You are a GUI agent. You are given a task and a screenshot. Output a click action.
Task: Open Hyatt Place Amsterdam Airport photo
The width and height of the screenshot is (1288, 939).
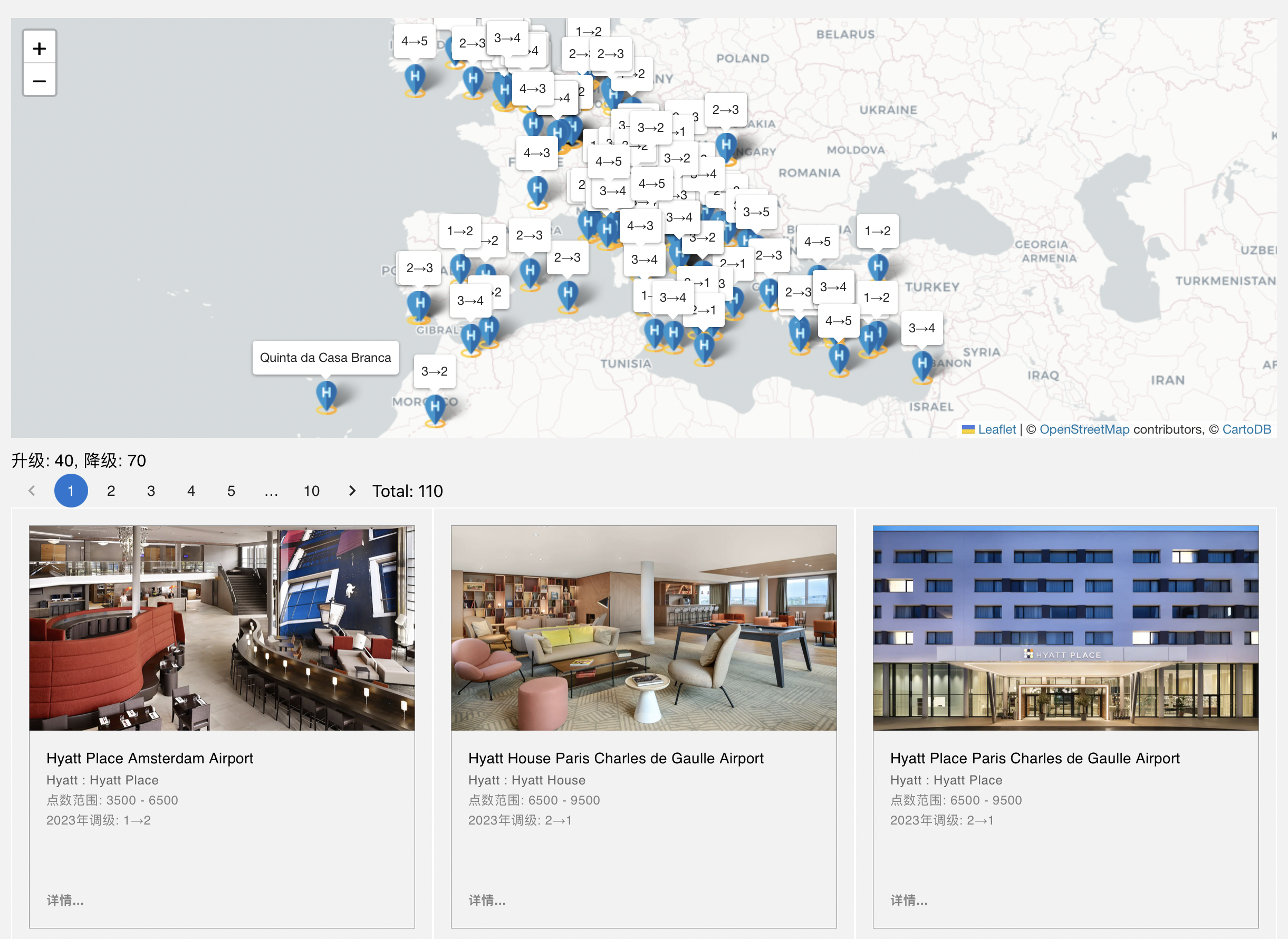pyautogui.click(x=222, y=628)
